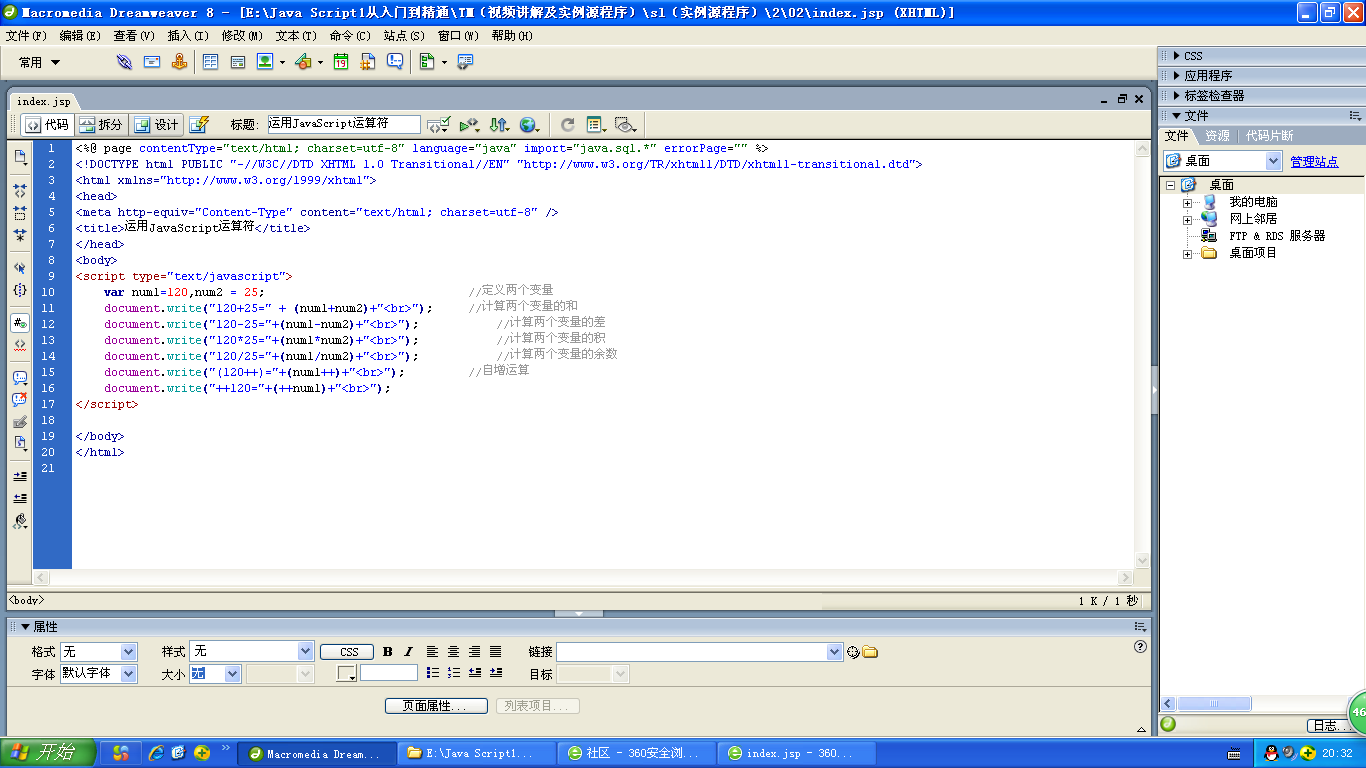Image resolution: width=1366 pixels, height=768 pixels.
Task: Click the email link insert icon
Action: [x=152, y=62]
